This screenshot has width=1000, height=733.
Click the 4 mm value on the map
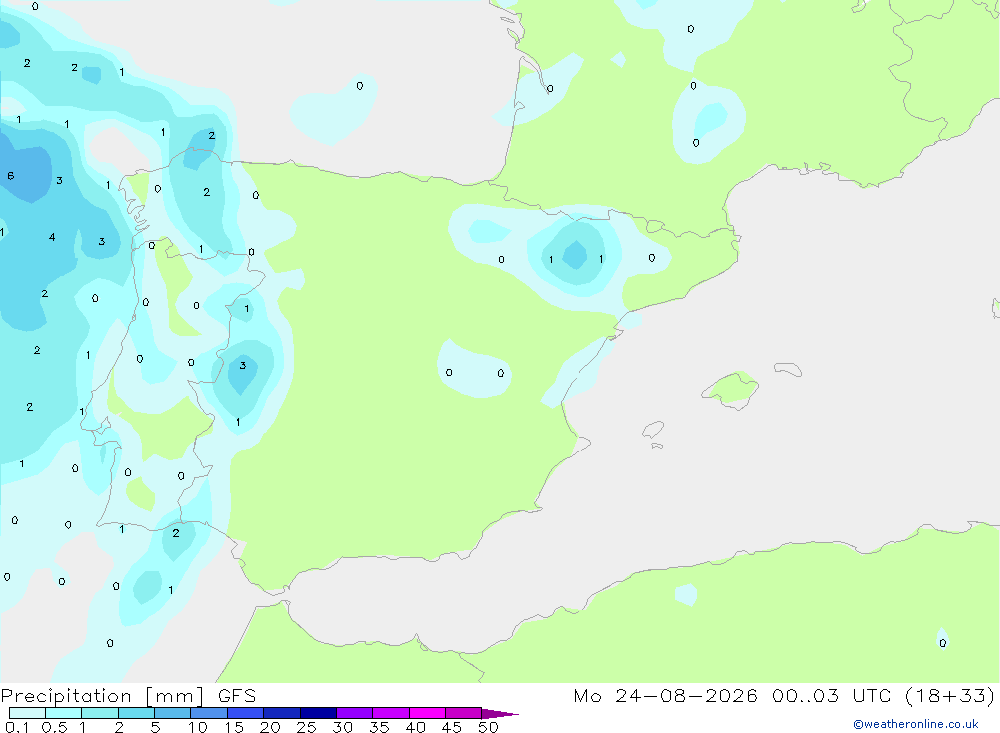pos(52,237)
